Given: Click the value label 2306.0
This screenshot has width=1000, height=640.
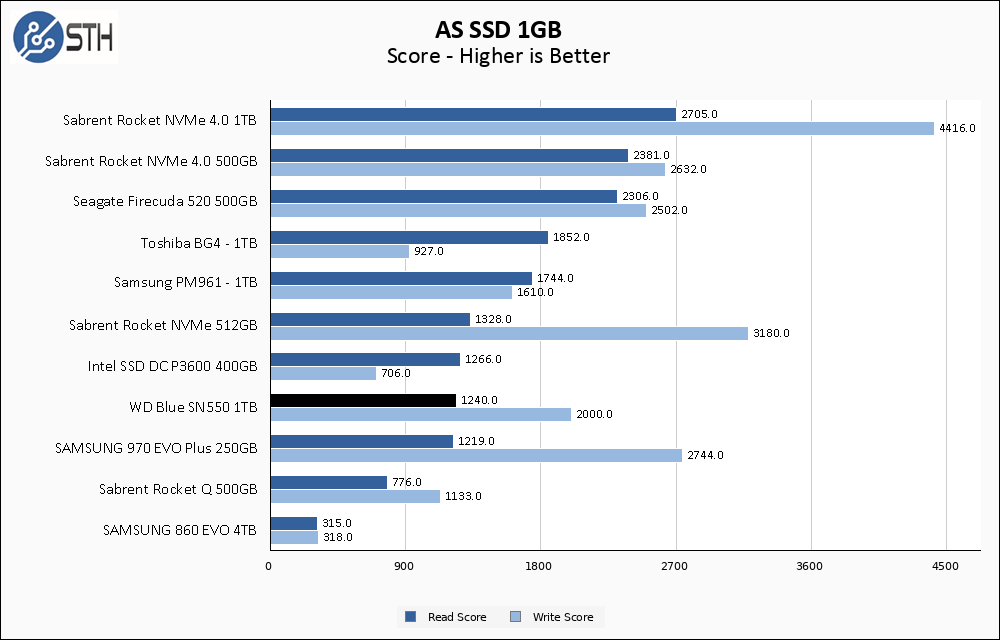Looking at the screenshot, I should point(640,196).
